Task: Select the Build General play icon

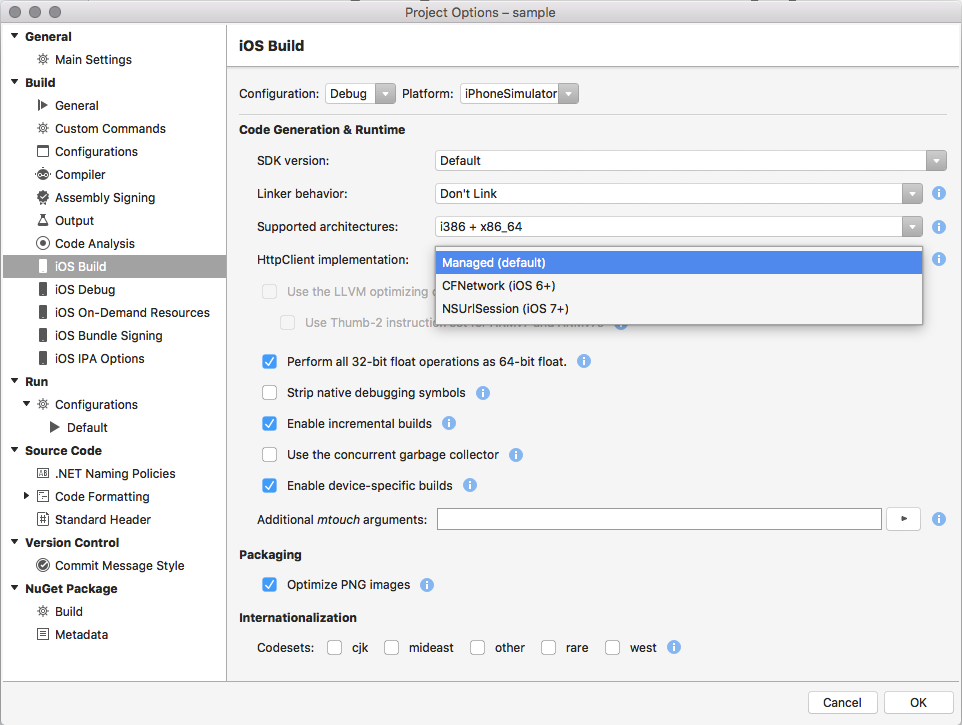Action: [43, 105]
